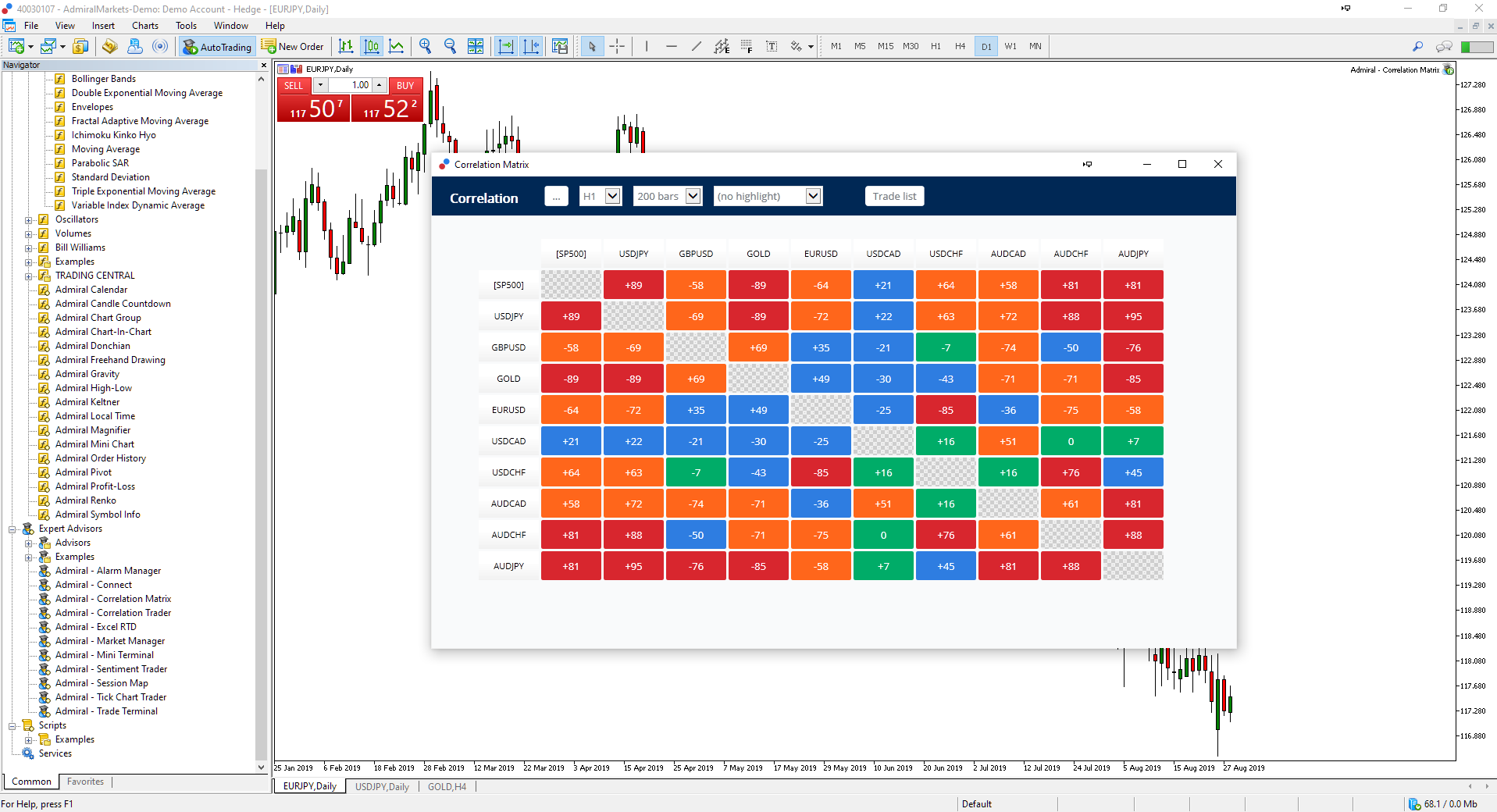Toggle the AutoTrading button
The height and width of the screenshot is (812, 1497).
(x=217, y=47)
